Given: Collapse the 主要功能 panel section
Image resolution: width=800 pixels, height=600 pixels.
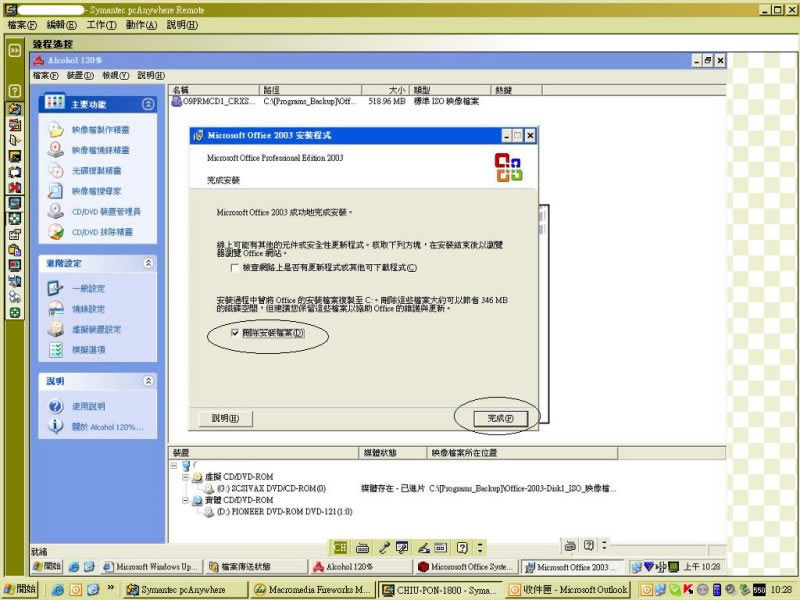Looking at the screenshot, I should 148,104.
